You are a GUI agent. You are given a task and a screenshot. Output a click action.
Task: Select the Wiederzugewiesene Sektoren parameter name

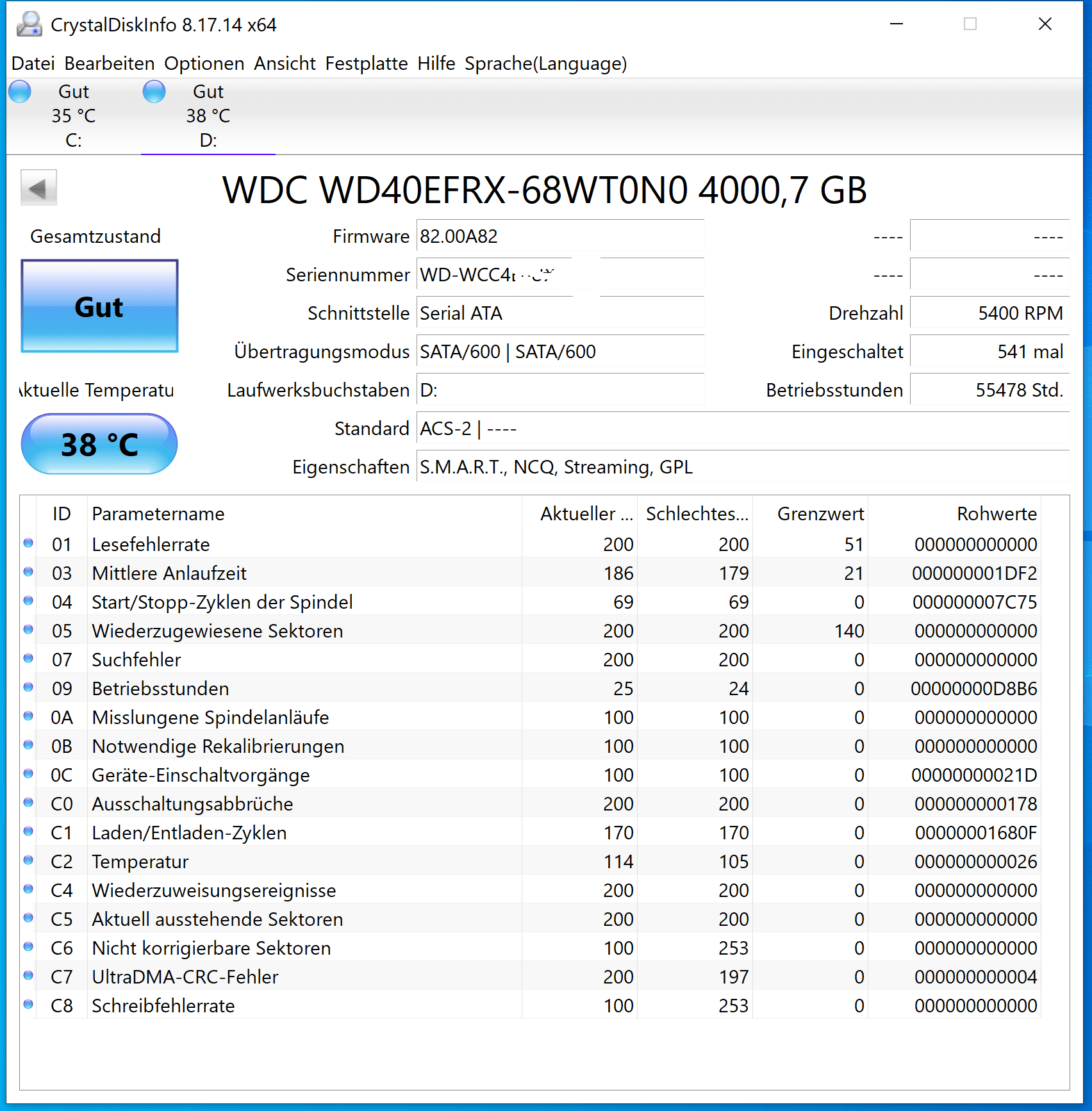218,631
